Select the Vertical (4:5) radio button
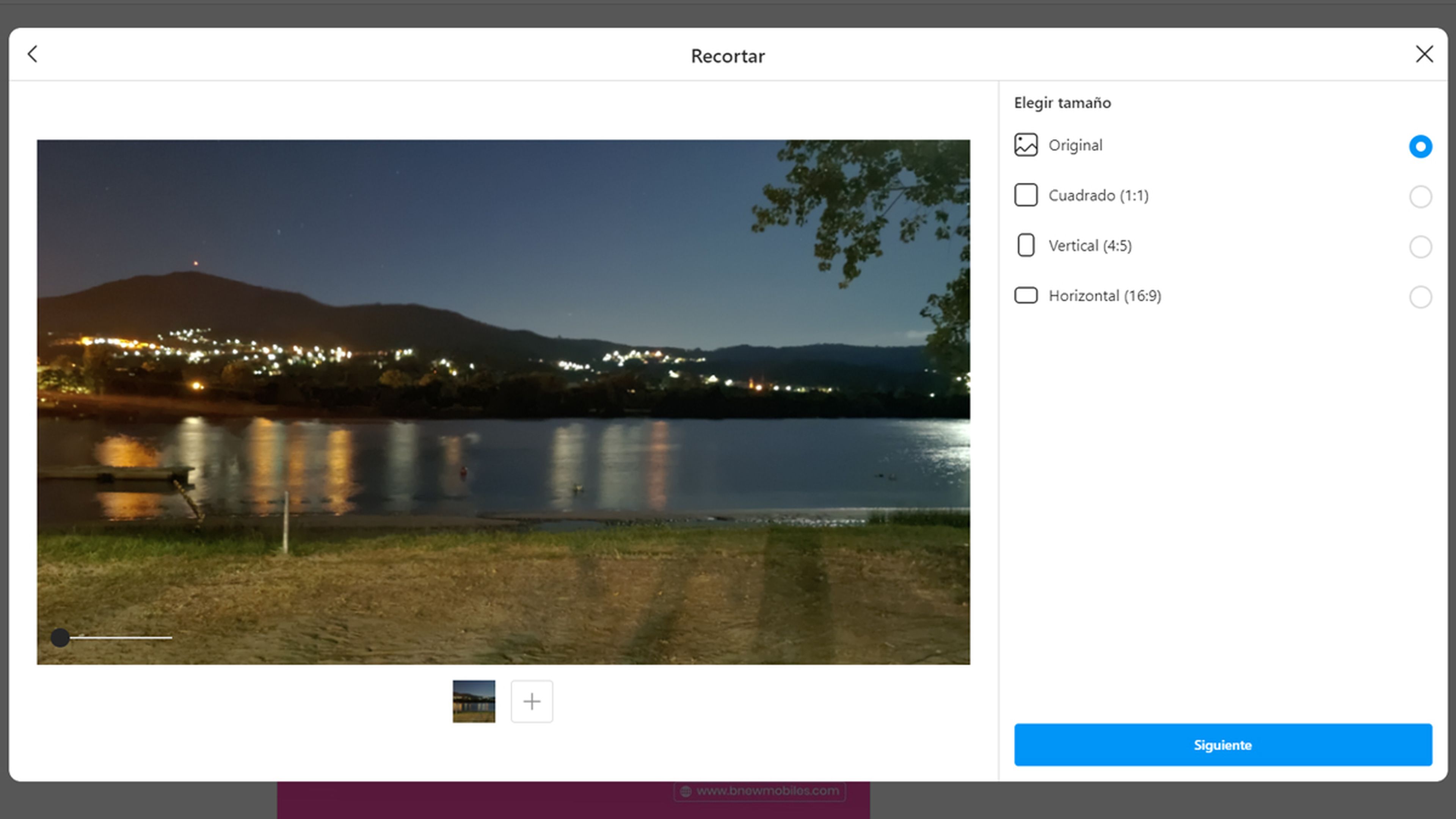This screenshot has height=819, width=1456. (x=1420, y=246)
